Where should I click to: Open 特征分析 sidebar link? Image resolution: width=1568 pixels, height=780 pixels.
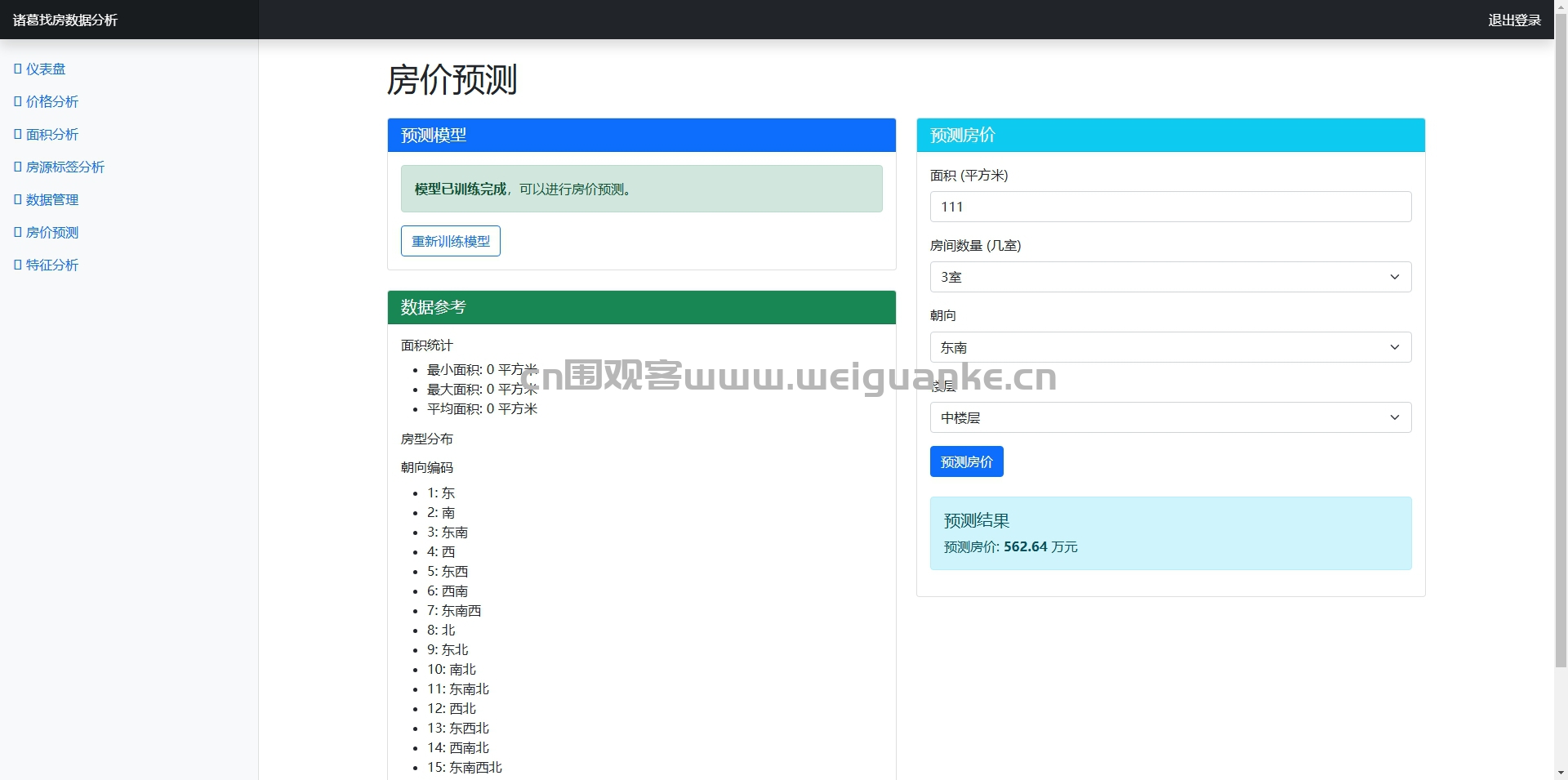tap(47, 265)
